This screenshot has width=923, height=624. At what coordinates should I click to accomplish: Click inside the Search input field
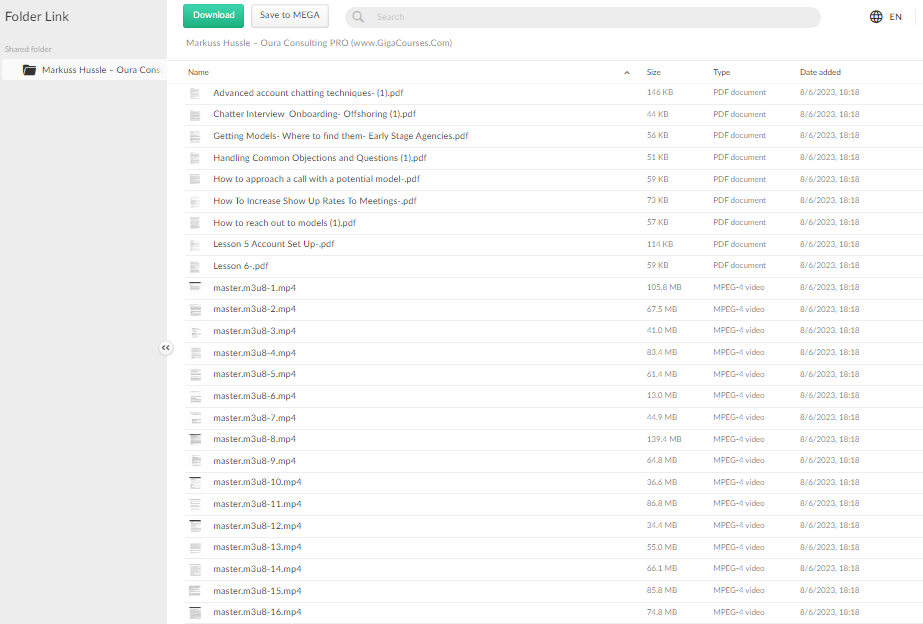click(500, 16)
